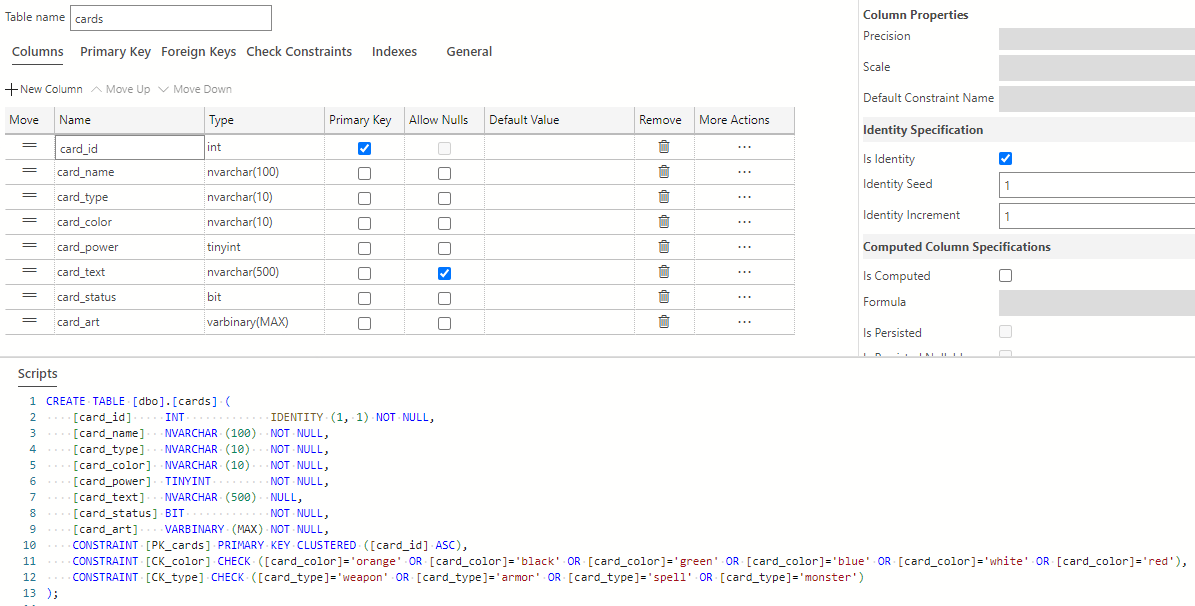The width and height of the screenshot is (1195, 606).
Task: Remove the card_name column via trash icon
Action: pyautogui.click(x=664, y=172)
